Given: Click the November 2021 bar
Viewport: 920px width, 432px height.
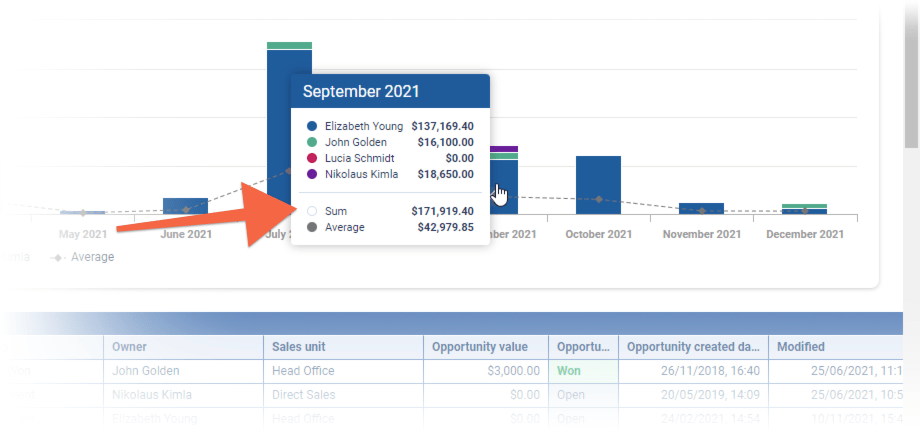Looking at the screenshot, I should pyautogui.click(x=701, y=209).
